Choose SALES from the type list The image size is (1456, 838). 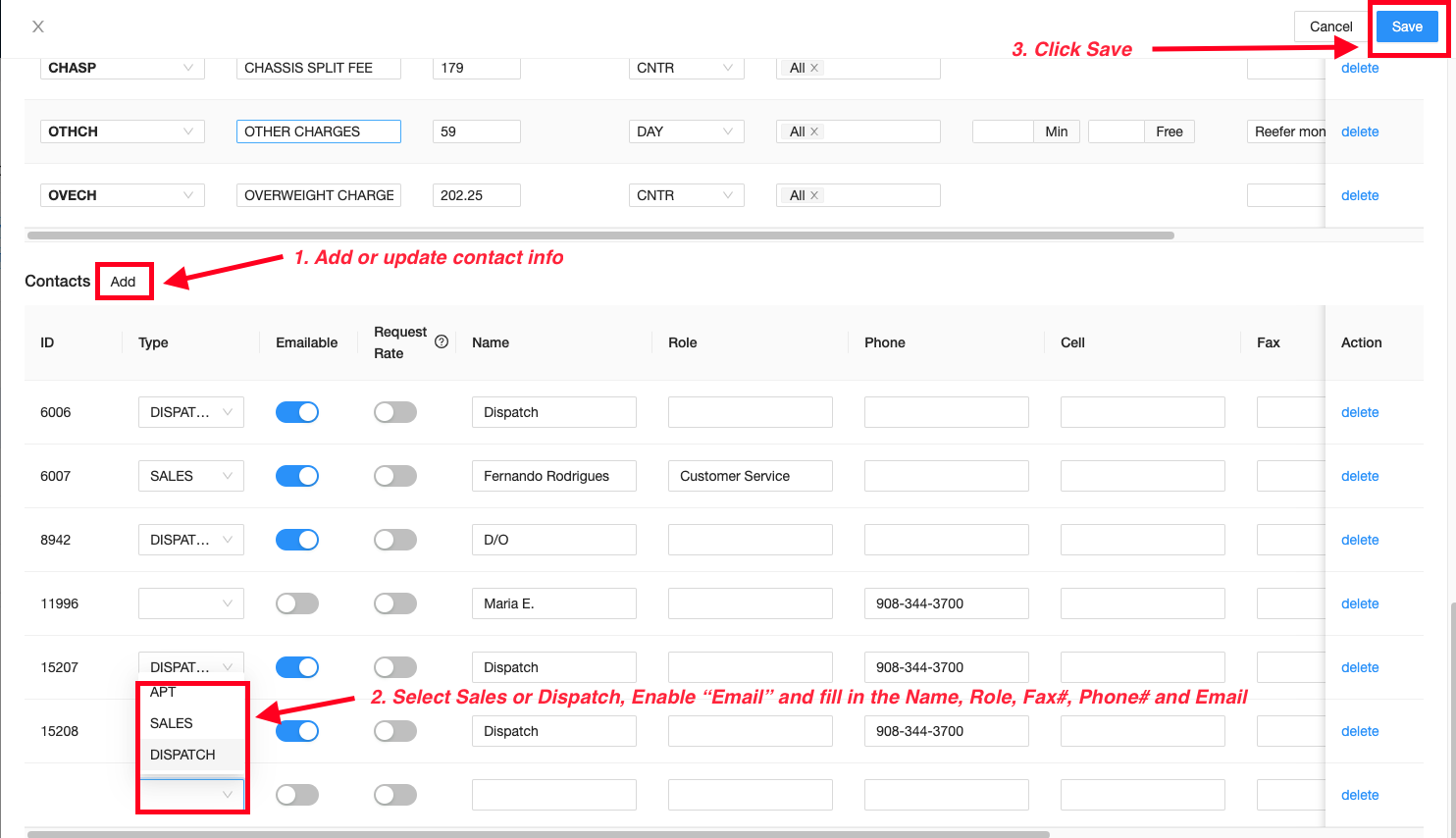[x=172, y=723]
